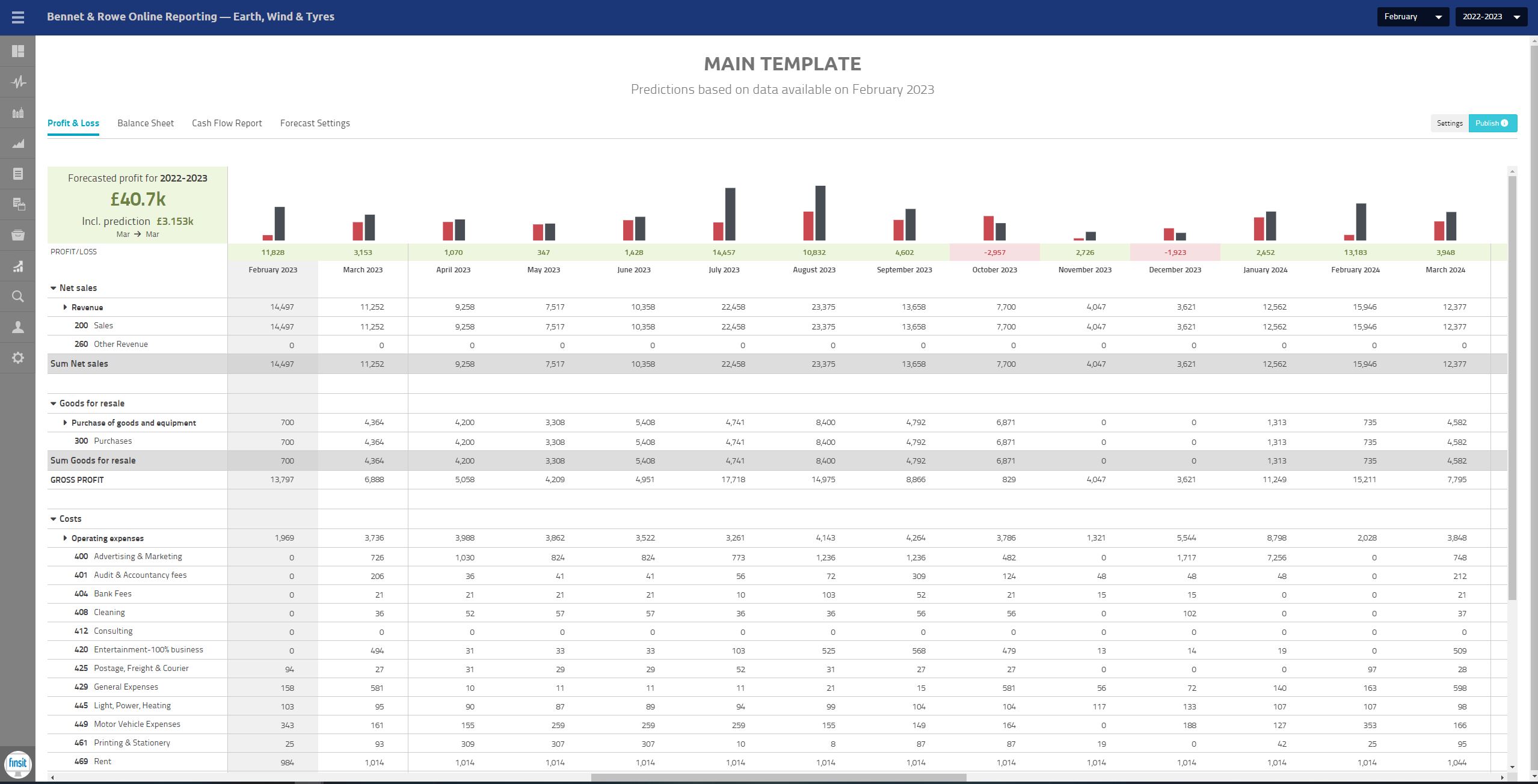This screenshot has height=784, width=1538.
Task: Switch to the Cash Flow Report tab
Action: coord(227,123)
